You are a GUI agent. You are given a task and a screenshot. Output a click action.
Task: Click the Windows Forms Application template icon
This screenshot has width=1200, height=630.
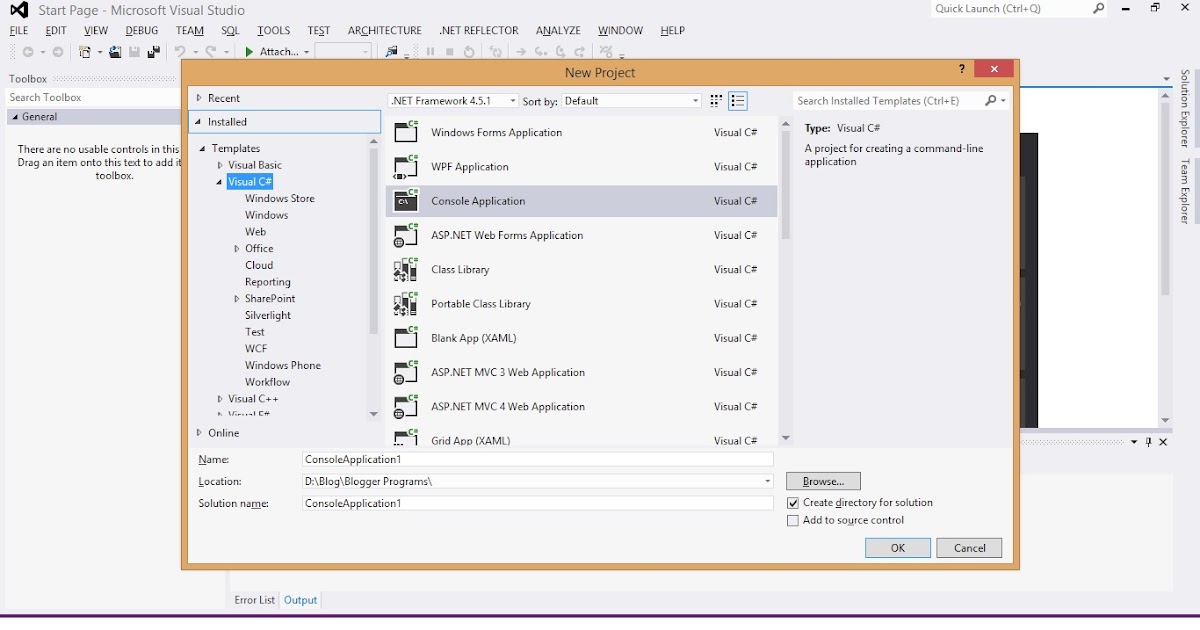click(405, 132)
